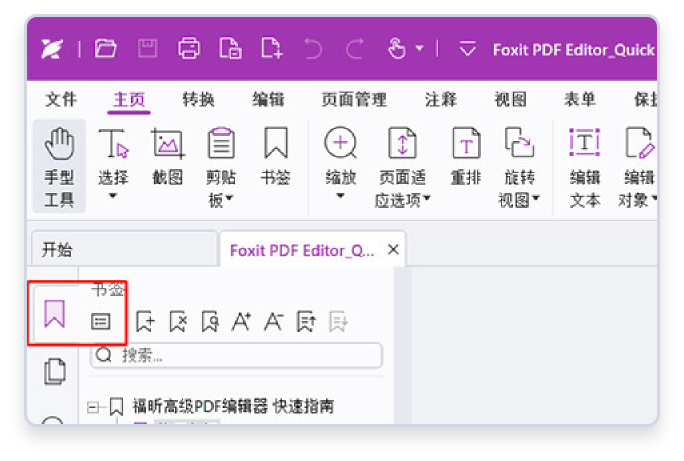Click the save-as page icon
This screenshot has width=684, height=461.
click(230, 48)
